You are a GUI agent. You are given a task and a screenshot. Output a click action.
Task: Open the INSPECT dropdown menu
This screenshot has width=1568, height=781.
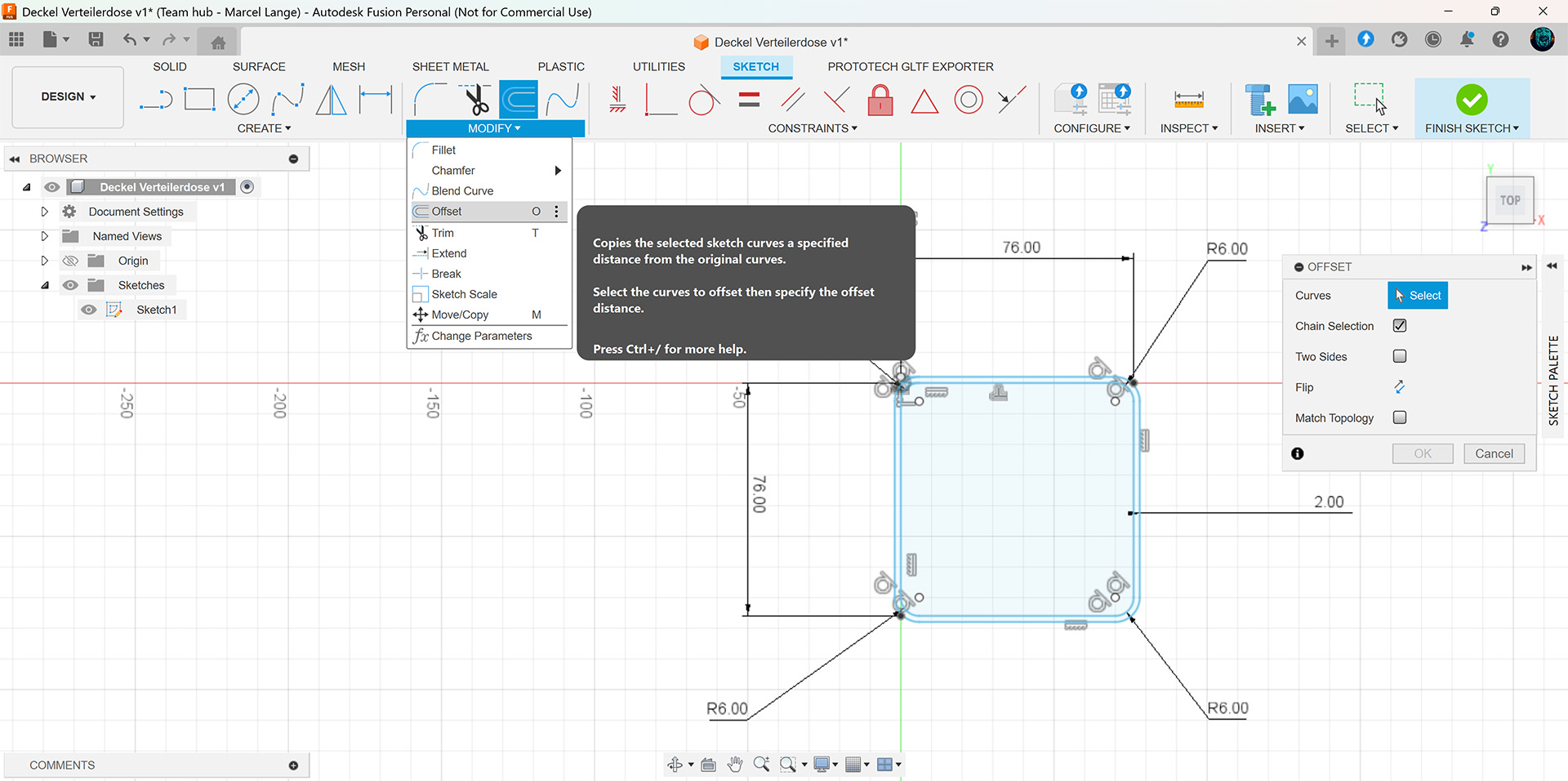[x=1189, y=128]
